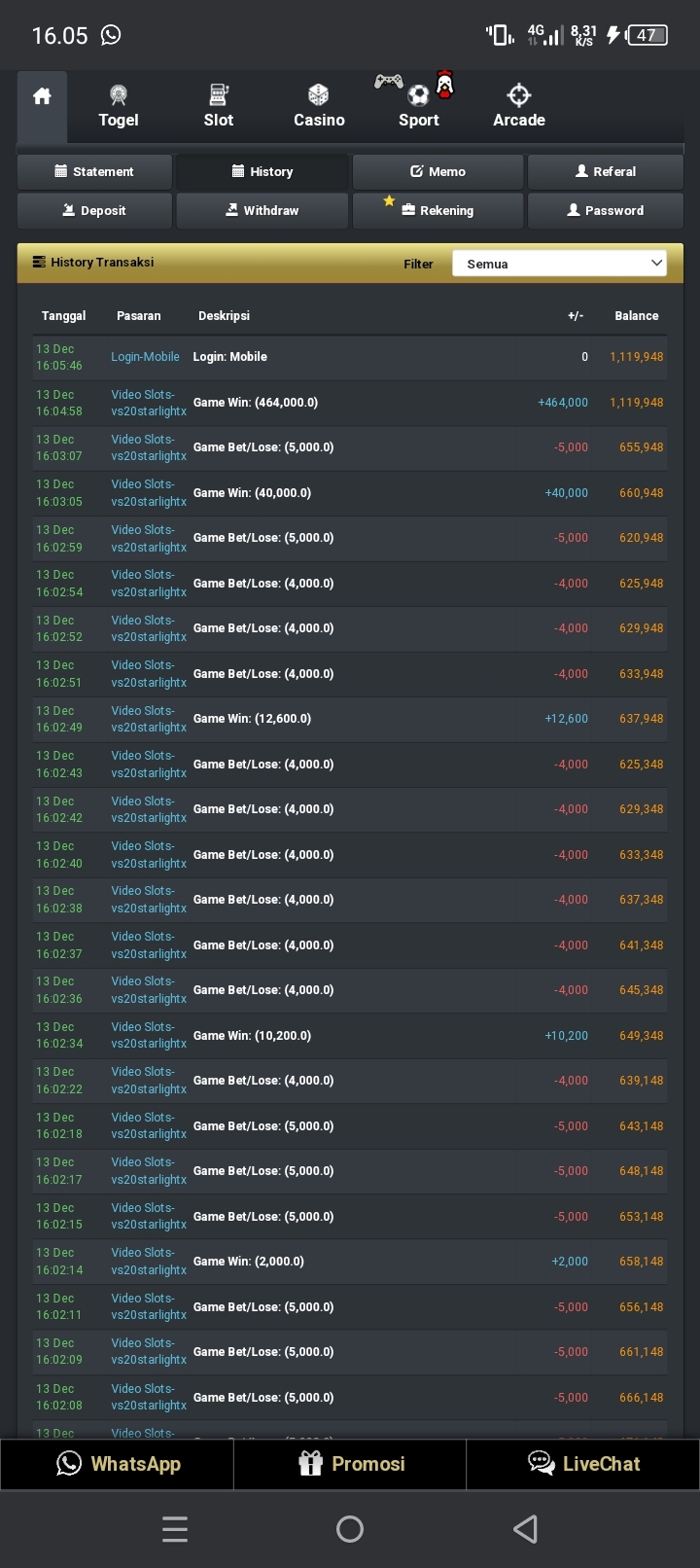Click the Login-Mobile link in first row
Screen dimensions: 700x1568
pyautogui.click(x=145, y=357)
